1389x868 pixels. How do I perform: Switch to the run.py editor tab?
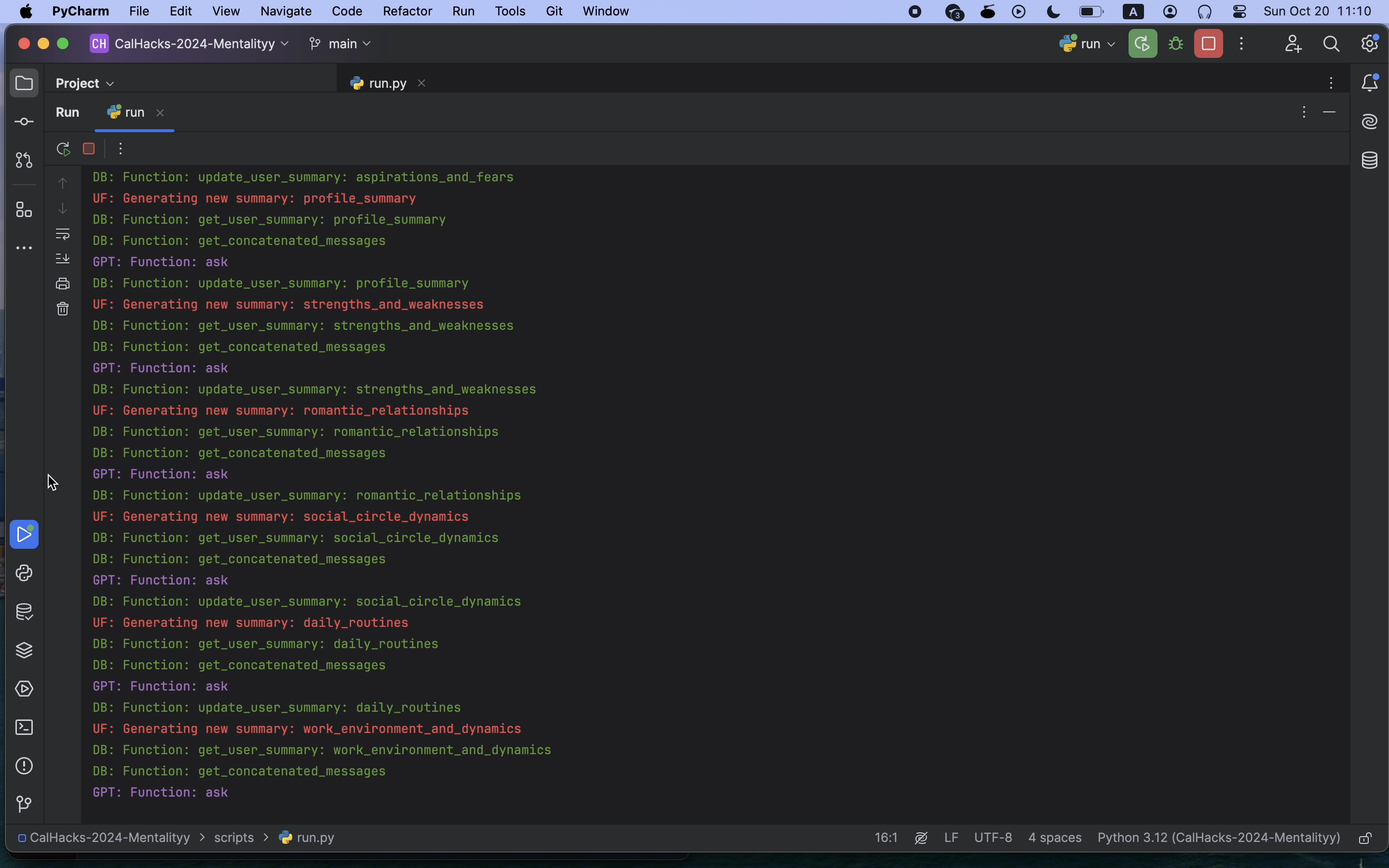point(387,84)
